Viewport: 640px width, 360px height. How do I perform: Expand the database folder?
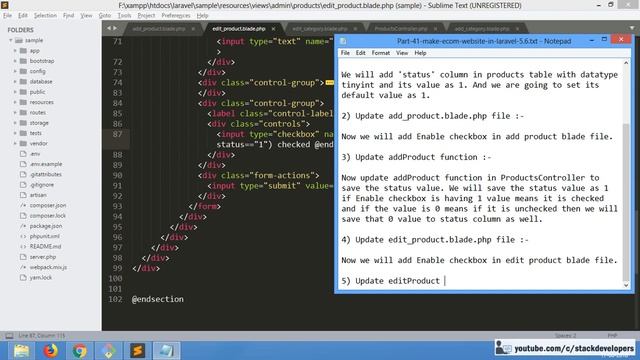point(15,82)
